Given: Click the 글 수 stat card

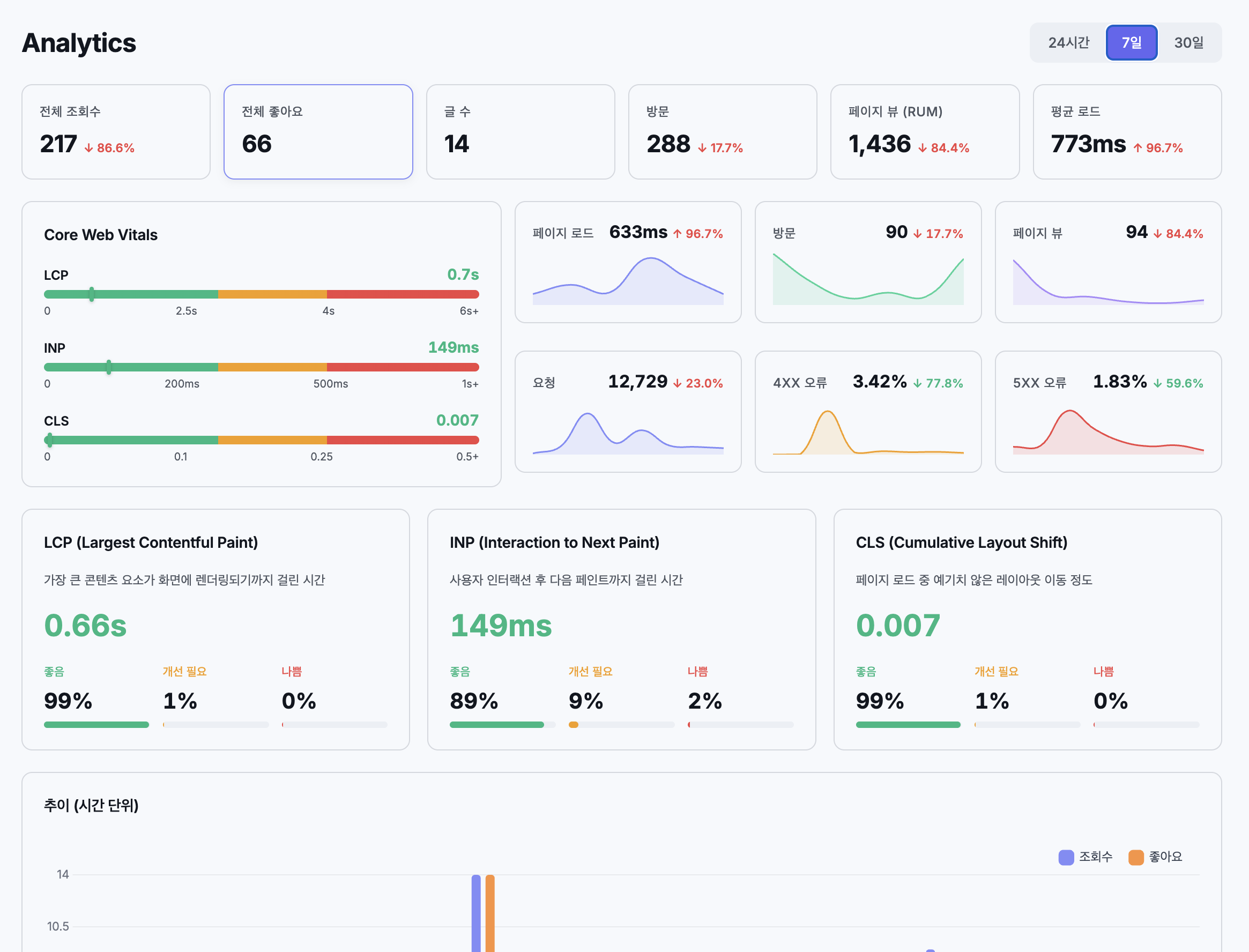Looking at the screenshot, I should [x=520, y=131].
